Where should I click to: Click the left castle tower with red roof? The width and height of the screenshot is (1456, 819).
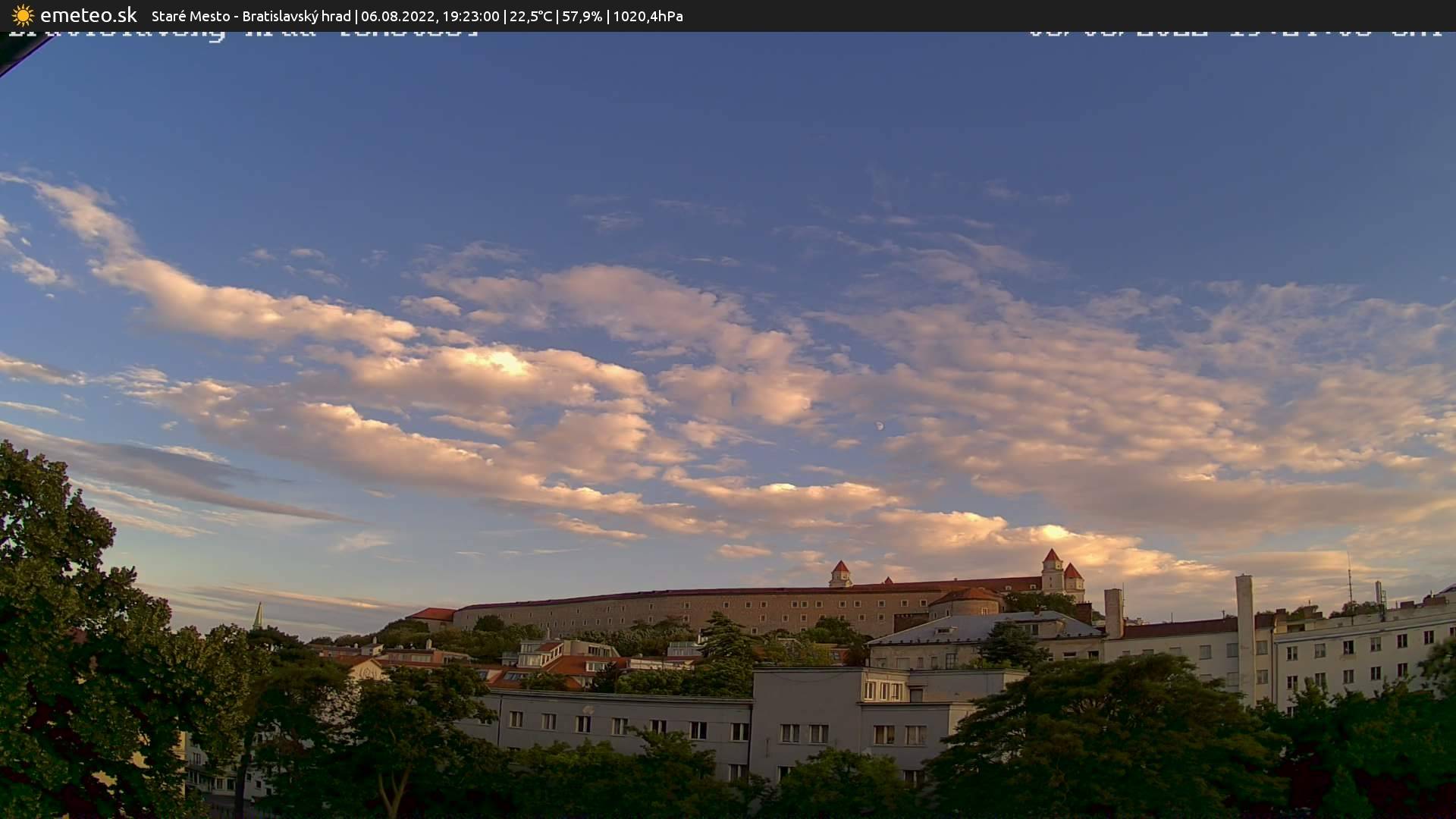pos(840,573)
